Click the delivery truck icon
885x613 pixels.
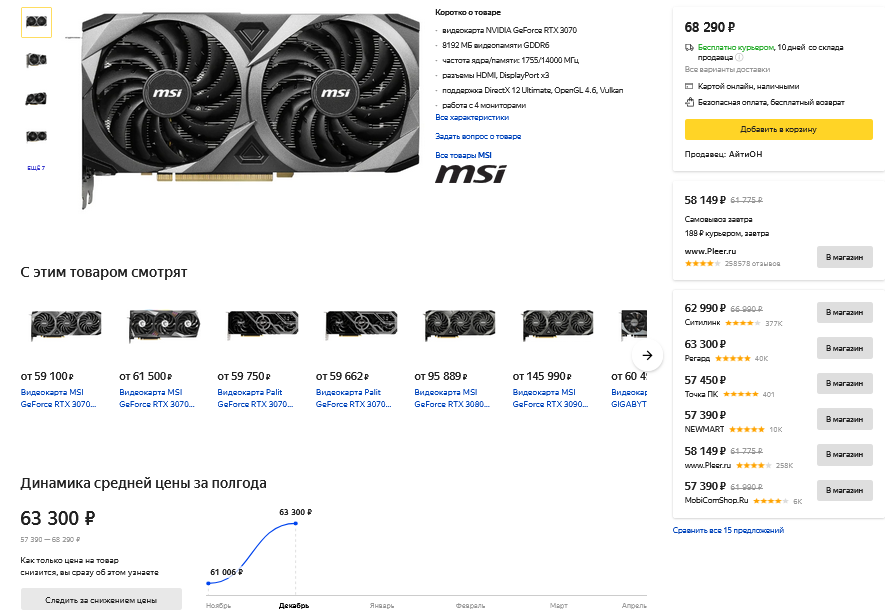[690, 47]
